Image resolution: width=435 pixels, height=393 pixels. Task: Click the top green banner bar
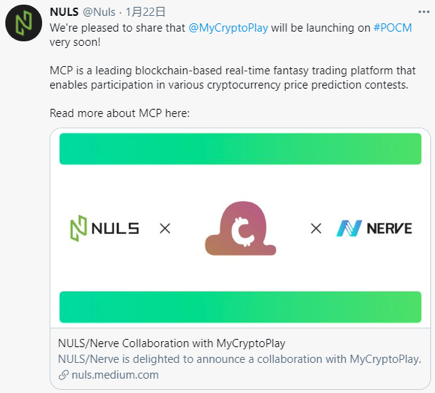point(240,149)
